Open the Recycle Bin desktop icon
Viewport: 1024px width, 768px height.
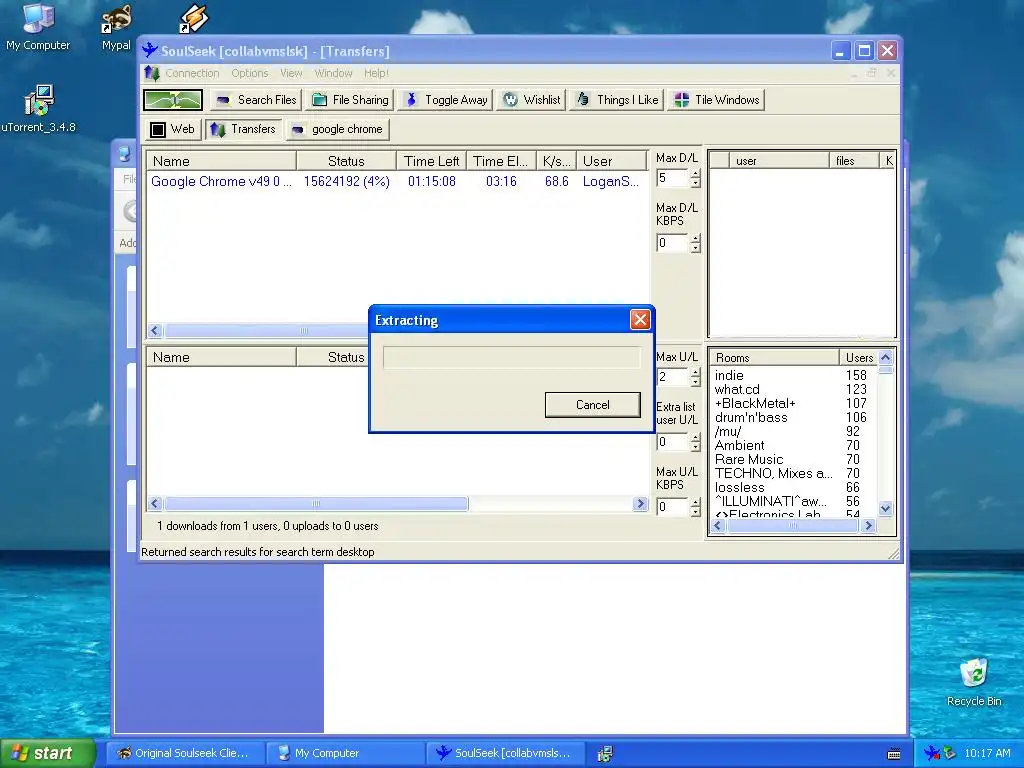pos(974,683)
